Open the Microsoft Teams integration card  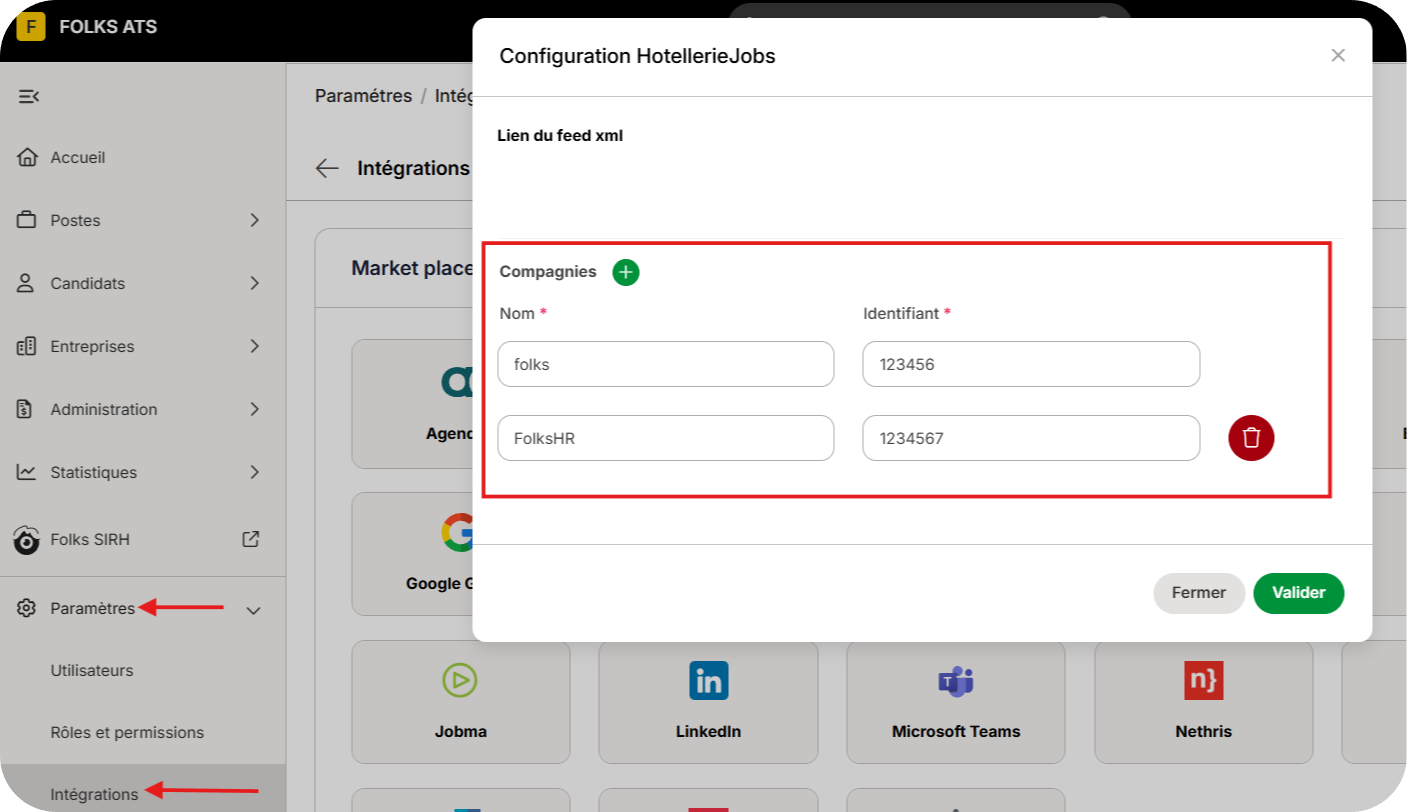(x=956, y=702)
